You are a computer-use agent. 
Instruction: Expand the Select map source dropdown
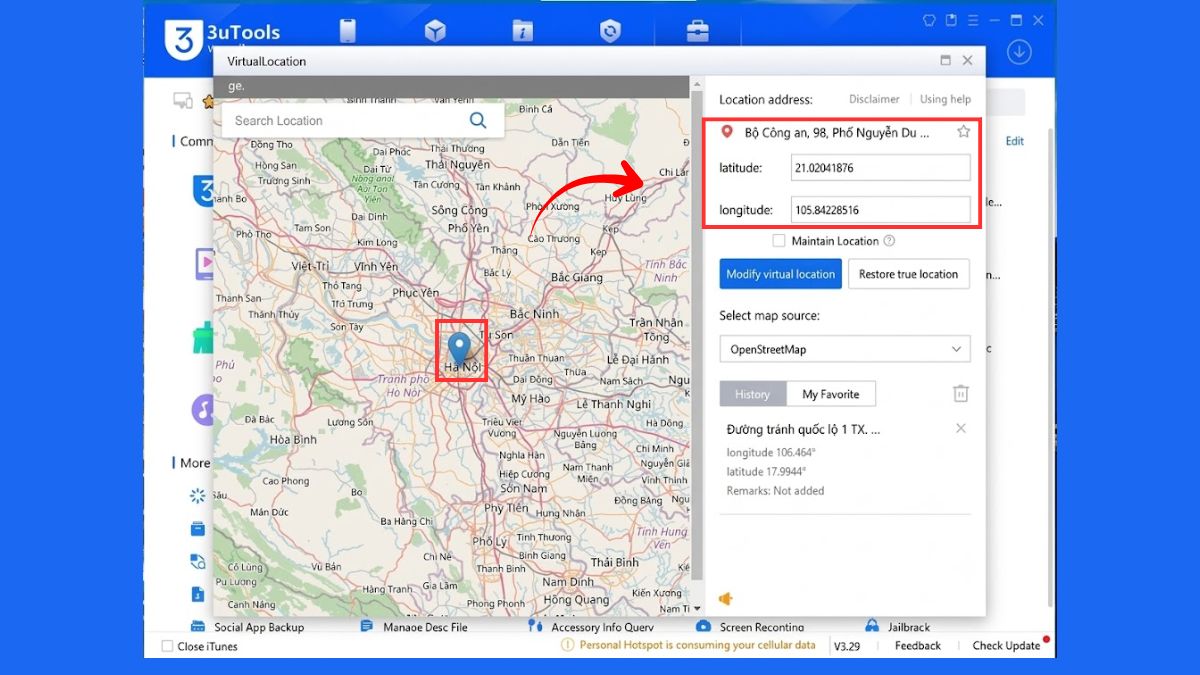[x=845, y=349]
